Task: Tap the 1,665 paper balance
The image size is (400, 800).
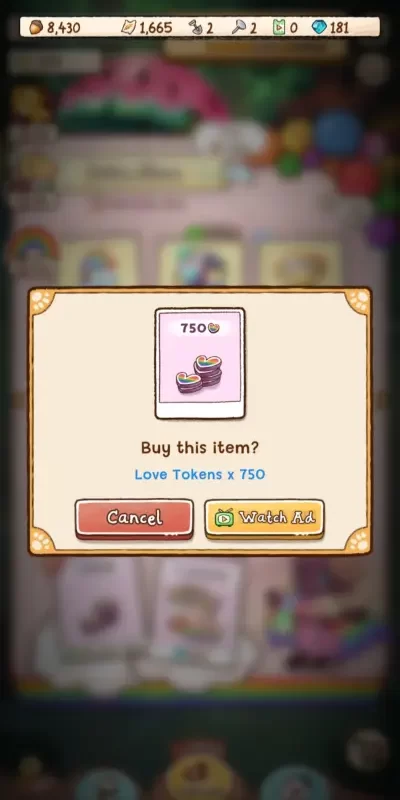Action: [x=156, y=28]
